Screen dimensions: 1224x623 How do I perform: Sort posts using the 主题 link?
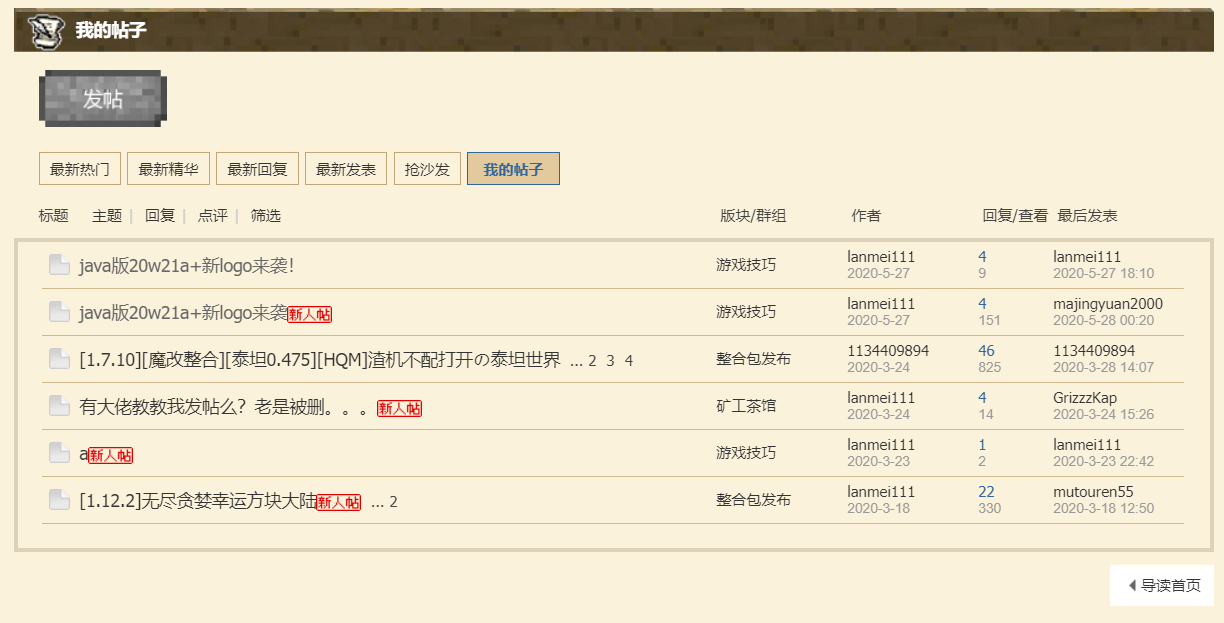106,214
